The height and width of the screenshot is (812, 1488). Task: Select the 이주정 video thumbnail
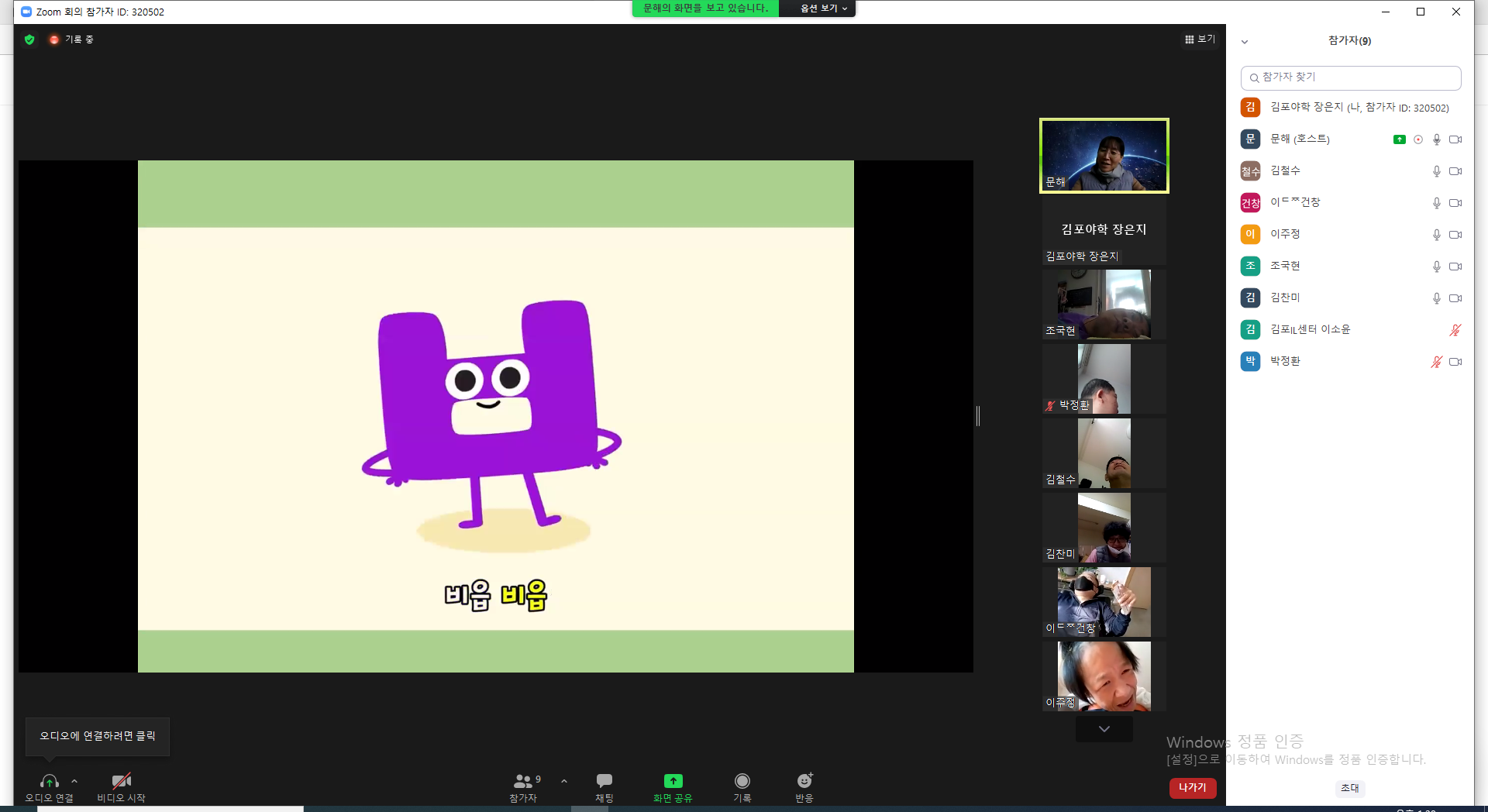1104,676
